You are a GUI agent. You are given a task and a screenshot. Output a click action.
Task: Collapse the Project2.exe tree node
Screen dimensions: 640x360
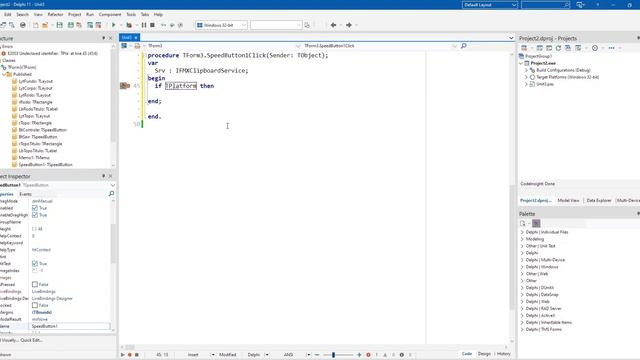click(521, 63)
